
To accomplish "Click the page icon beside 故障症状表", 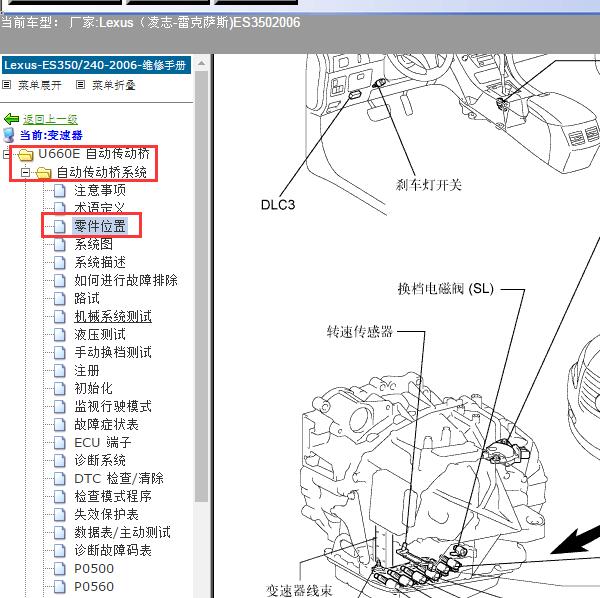I will pyautogui.click(x=60, y=424).
